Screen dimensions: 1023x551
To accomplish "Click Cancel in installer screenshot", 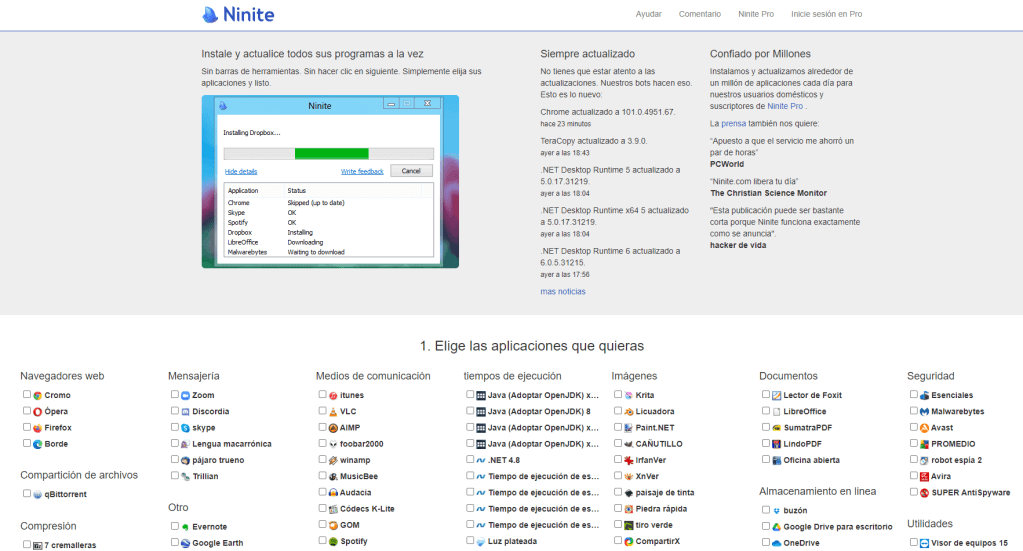I will pos(411,171).
